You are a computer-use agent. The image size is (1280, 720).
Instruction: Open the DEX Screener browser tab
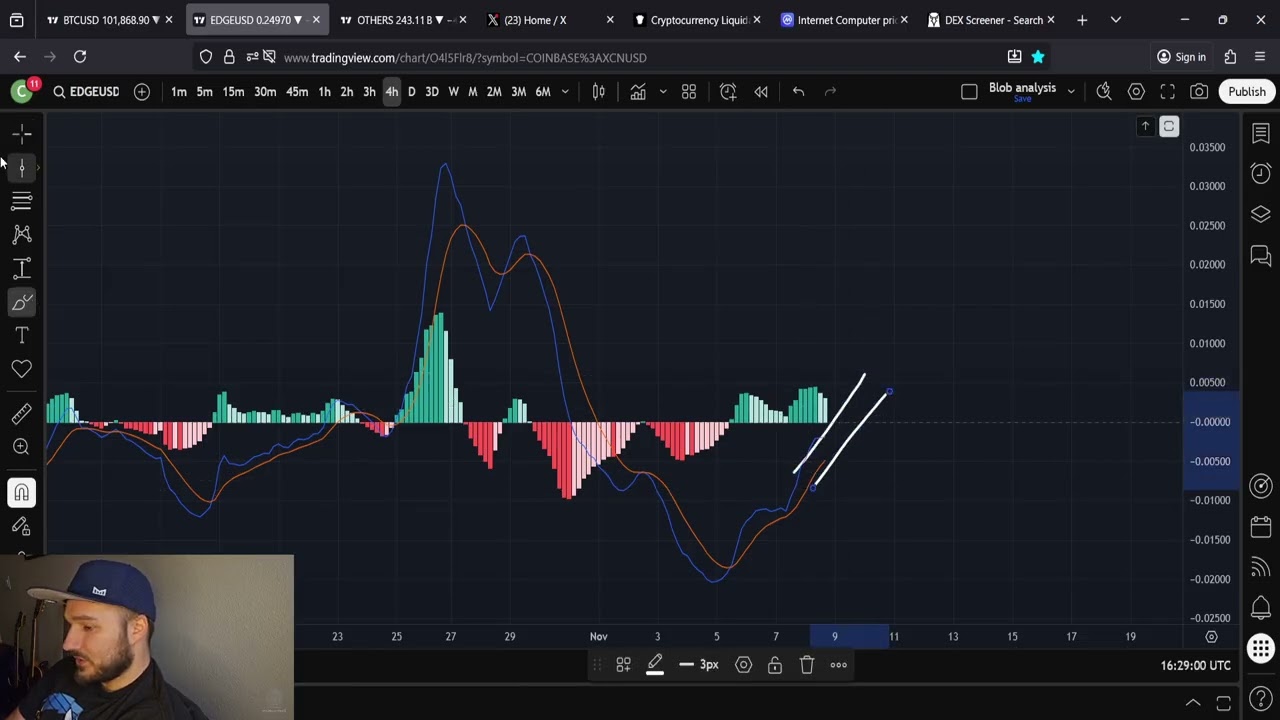(993, 20)
